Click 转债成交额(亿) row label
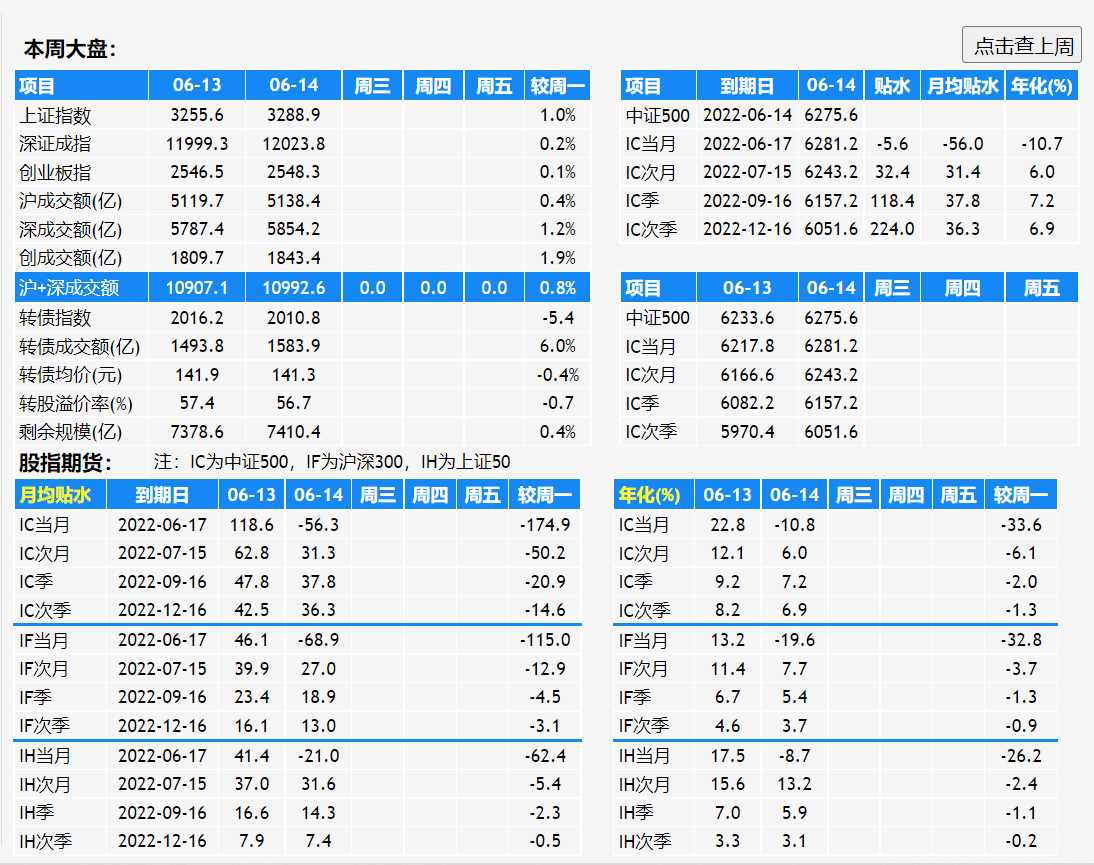This screenshot has width=1094, height=865. click(x=80, y=346)
